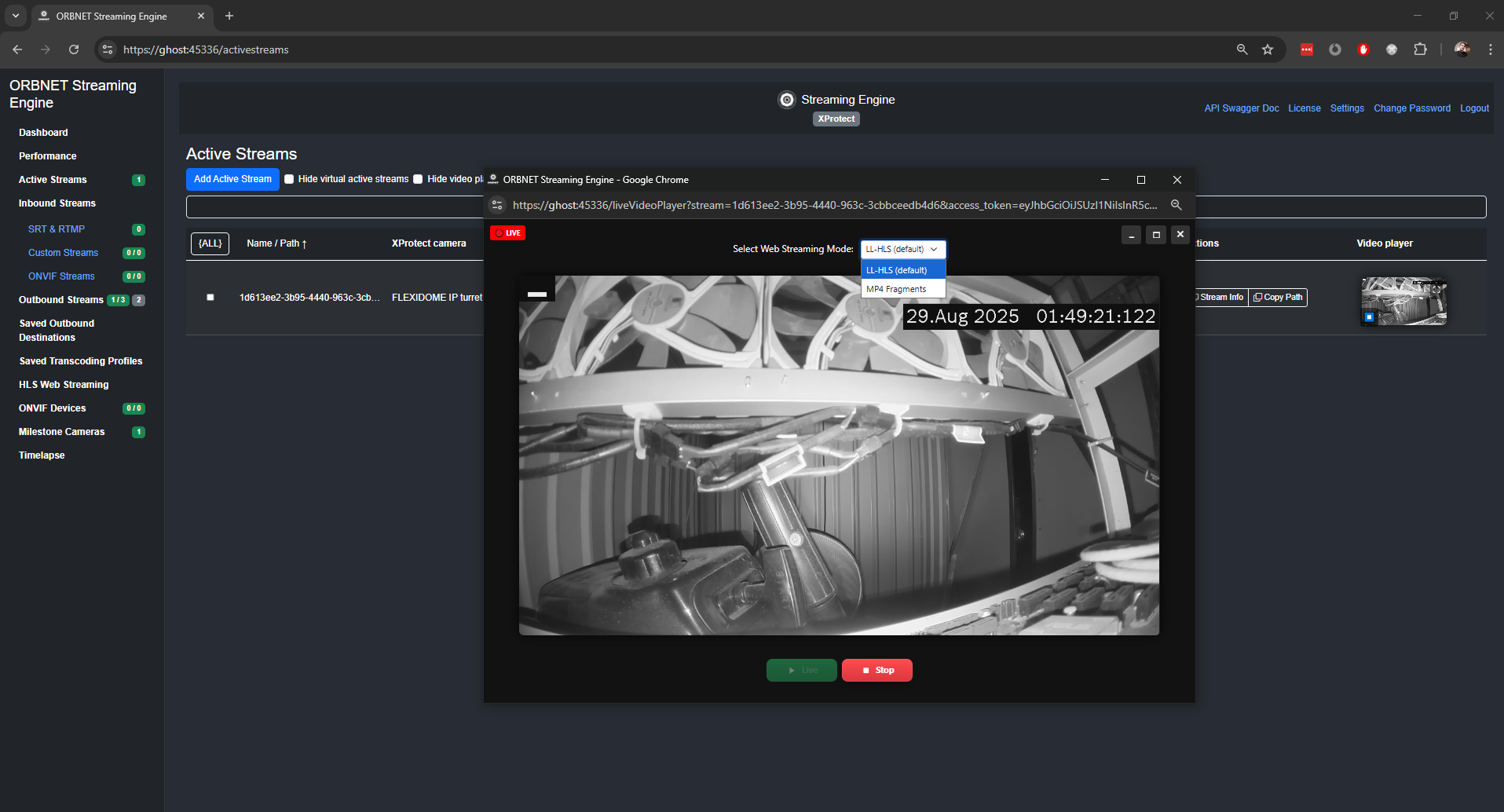Open Dashboard in sidebar
This screenshot has width=1504, height=812.
point(43,133)
